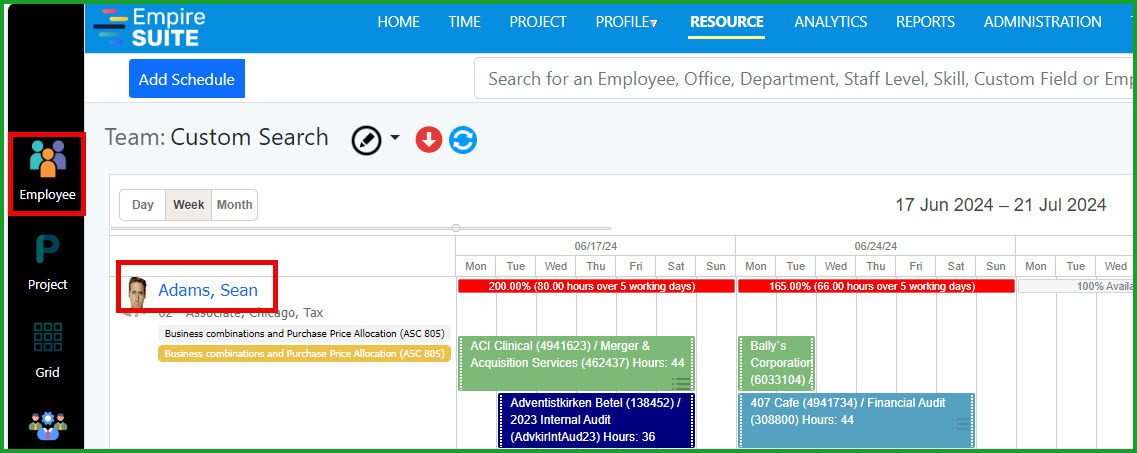The image size is (1137, 453).
Task: Open the ADMINISTRATION menu
Action: tap(1043, 22)
